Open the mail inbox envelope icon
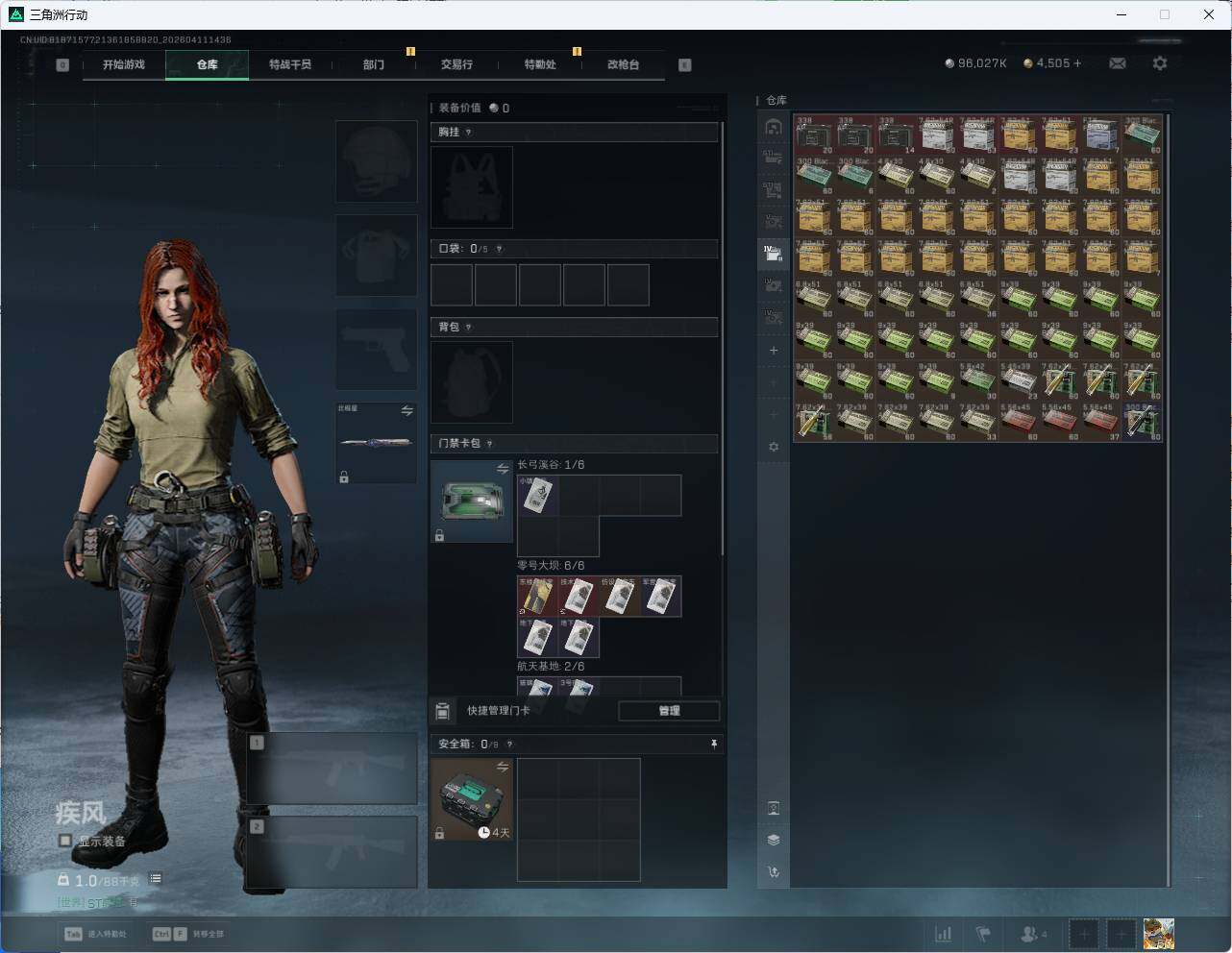Viewport: 1232px width, 953px height. (1118, 63)
